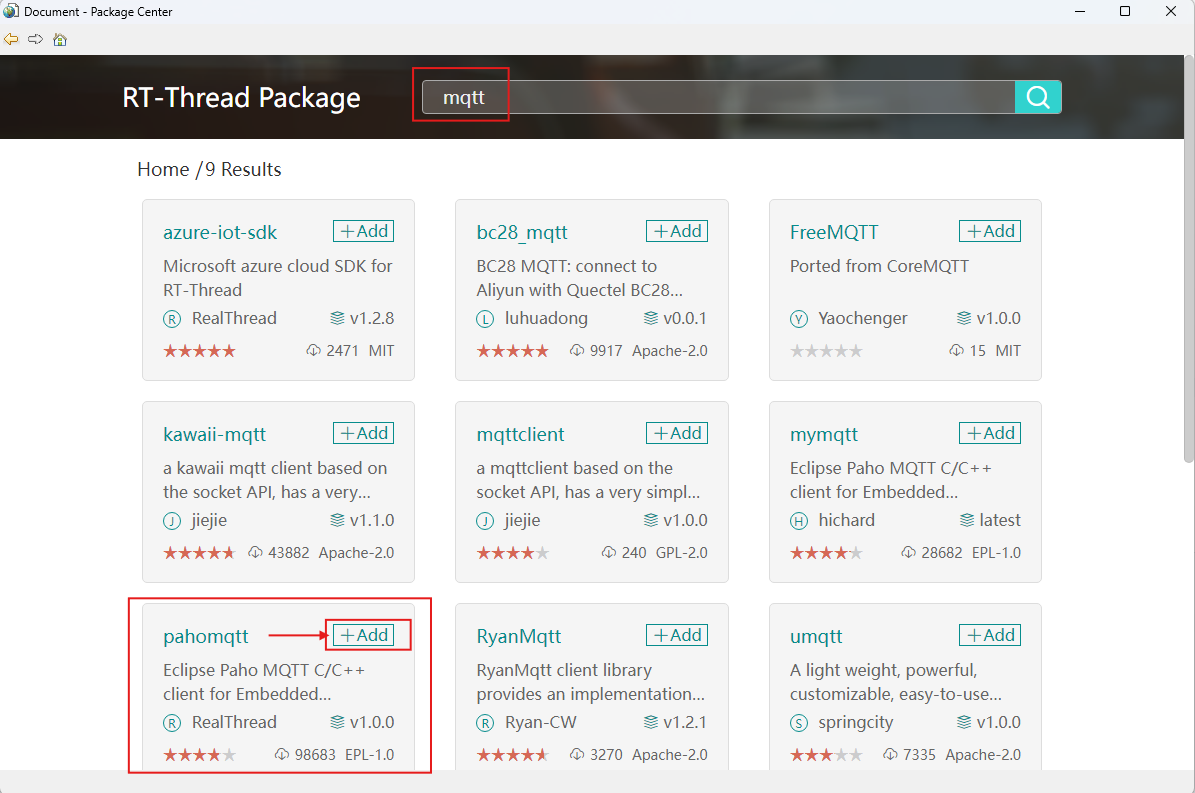Click Home in the breadcrumb

point(163,169)
